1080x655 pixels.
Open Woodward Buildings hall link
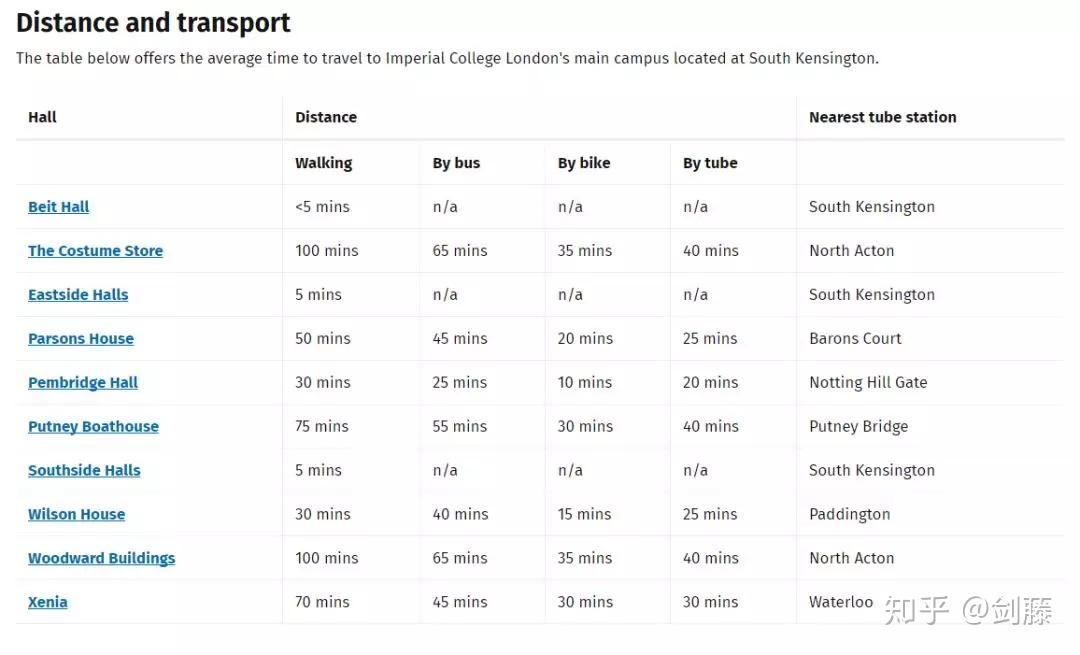tap(101, 559)
